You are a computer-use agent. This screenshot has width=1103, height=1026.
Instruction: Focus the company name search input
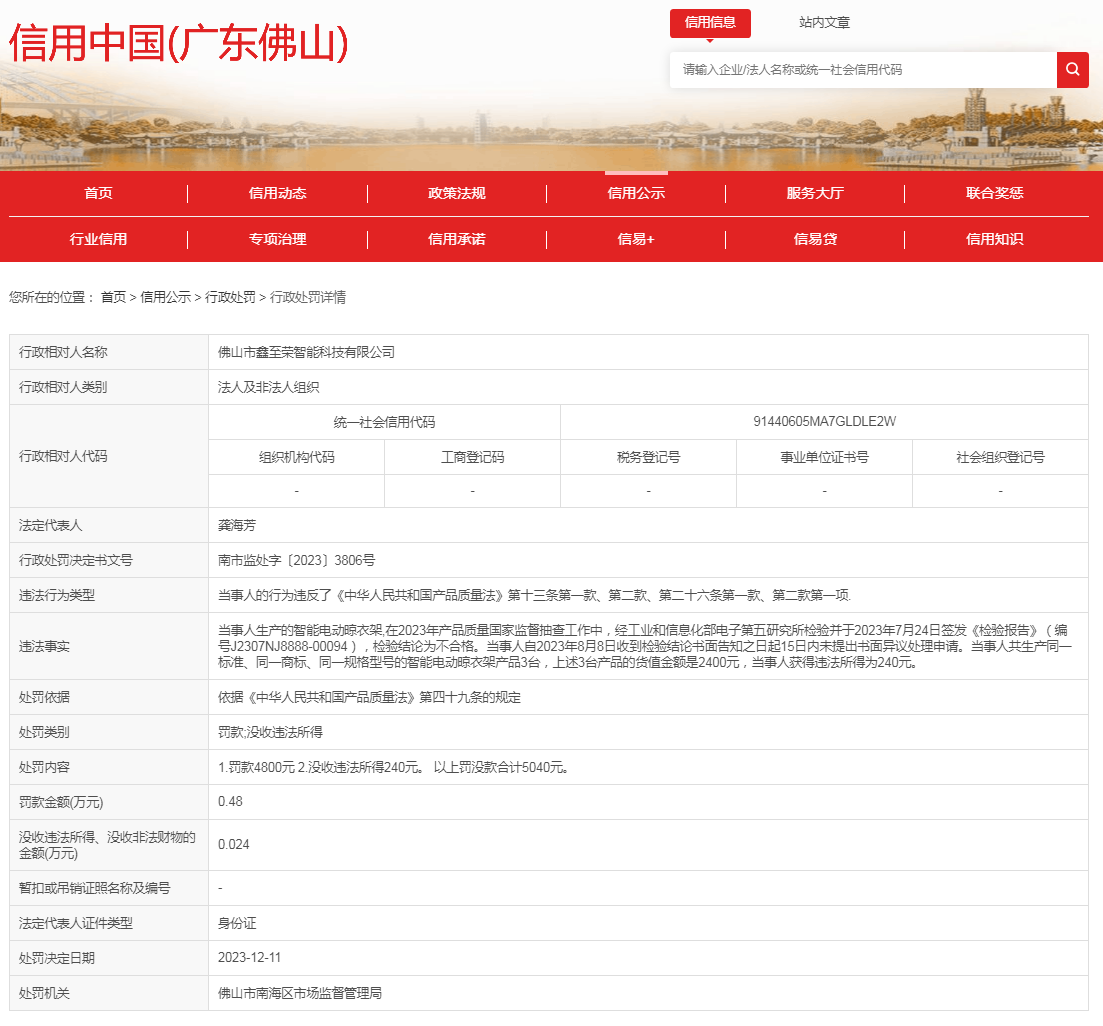coord(863,70)
